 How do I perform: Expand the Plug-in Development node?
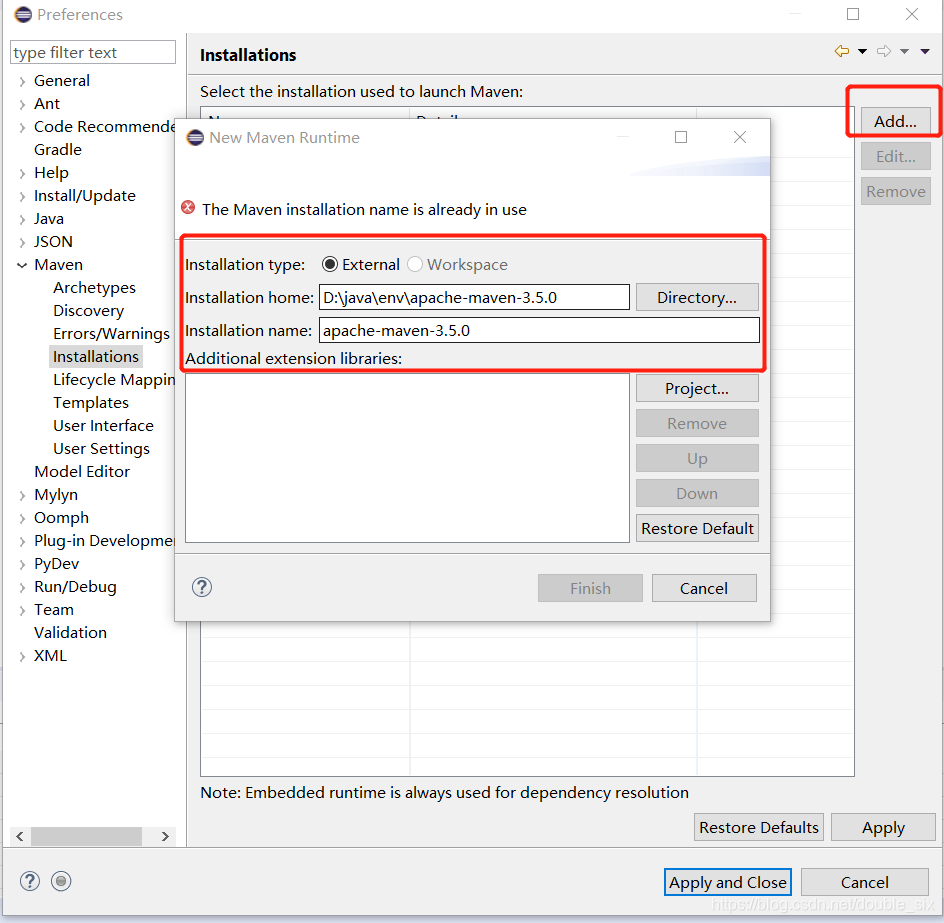pyautogui.click(x=22, y=541)
